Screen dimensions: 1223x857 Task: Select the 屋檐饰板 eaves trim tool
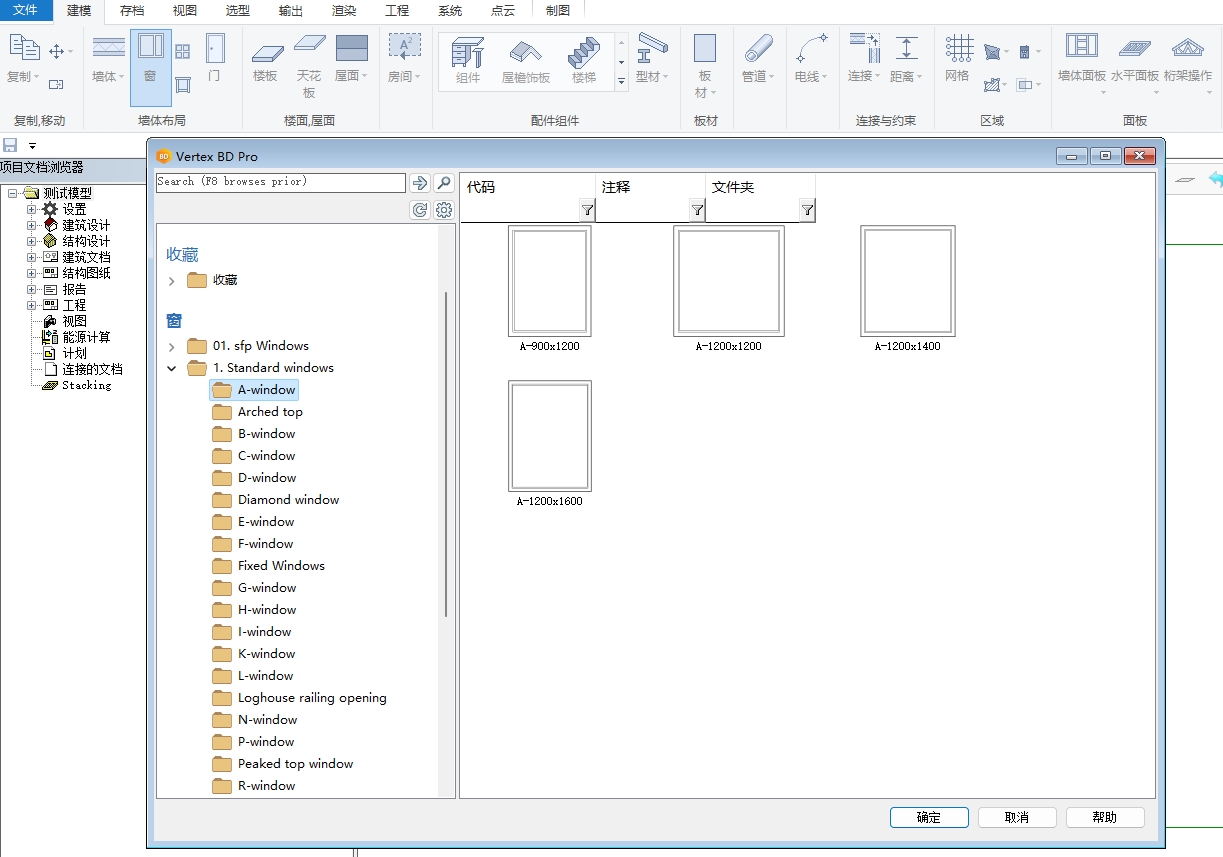pos(526,60)
